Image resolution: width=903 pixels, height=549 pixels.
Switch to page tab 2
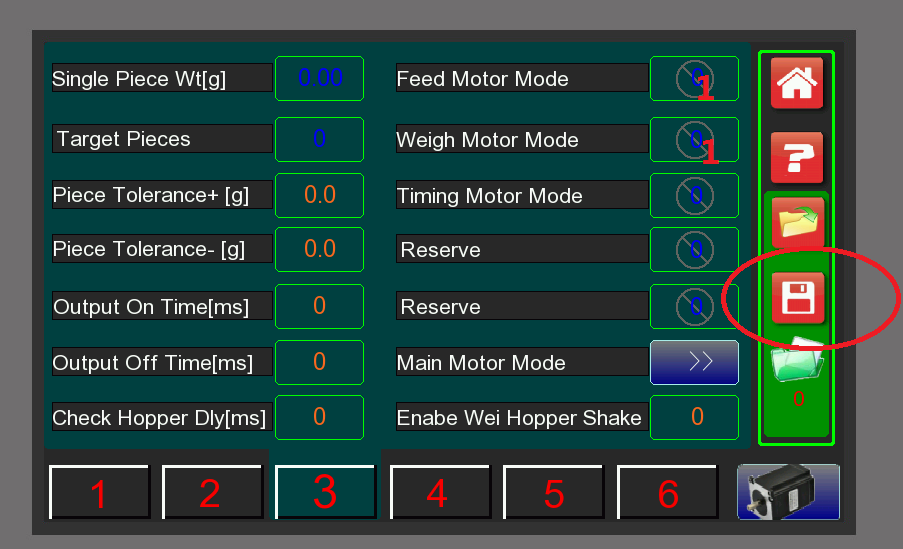211,492
